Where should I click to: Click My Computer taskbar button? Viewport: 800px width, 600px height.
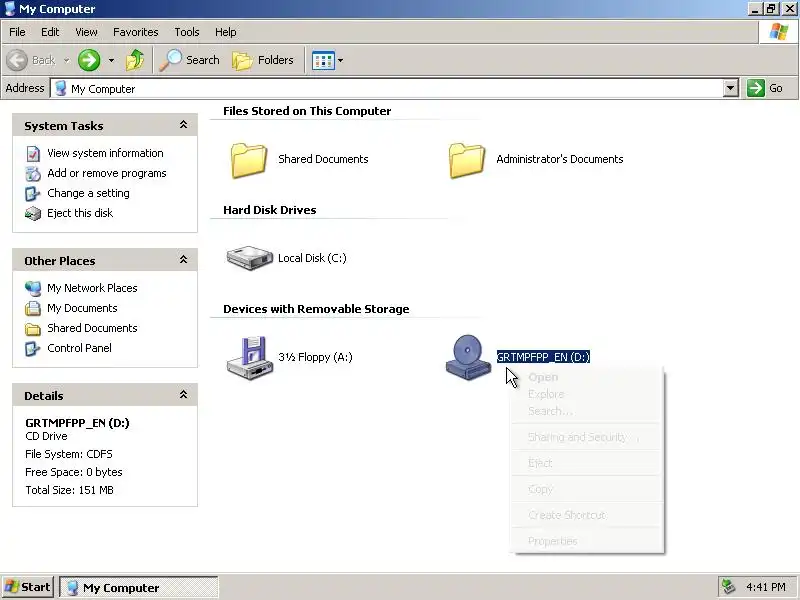tap(139, 588)
